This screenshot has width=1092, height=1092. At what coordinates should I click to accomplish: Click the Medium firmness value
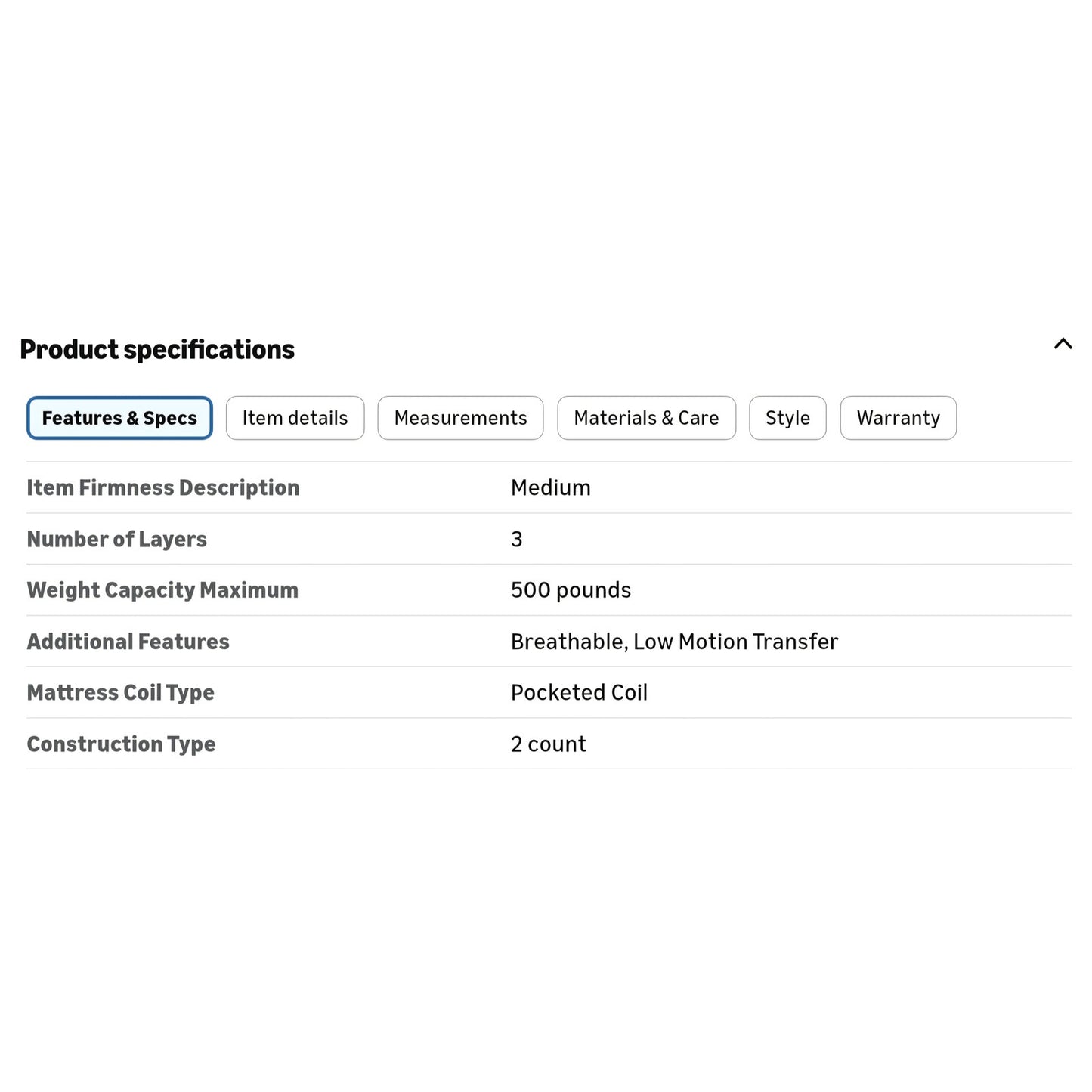click(x=550, y=487)
